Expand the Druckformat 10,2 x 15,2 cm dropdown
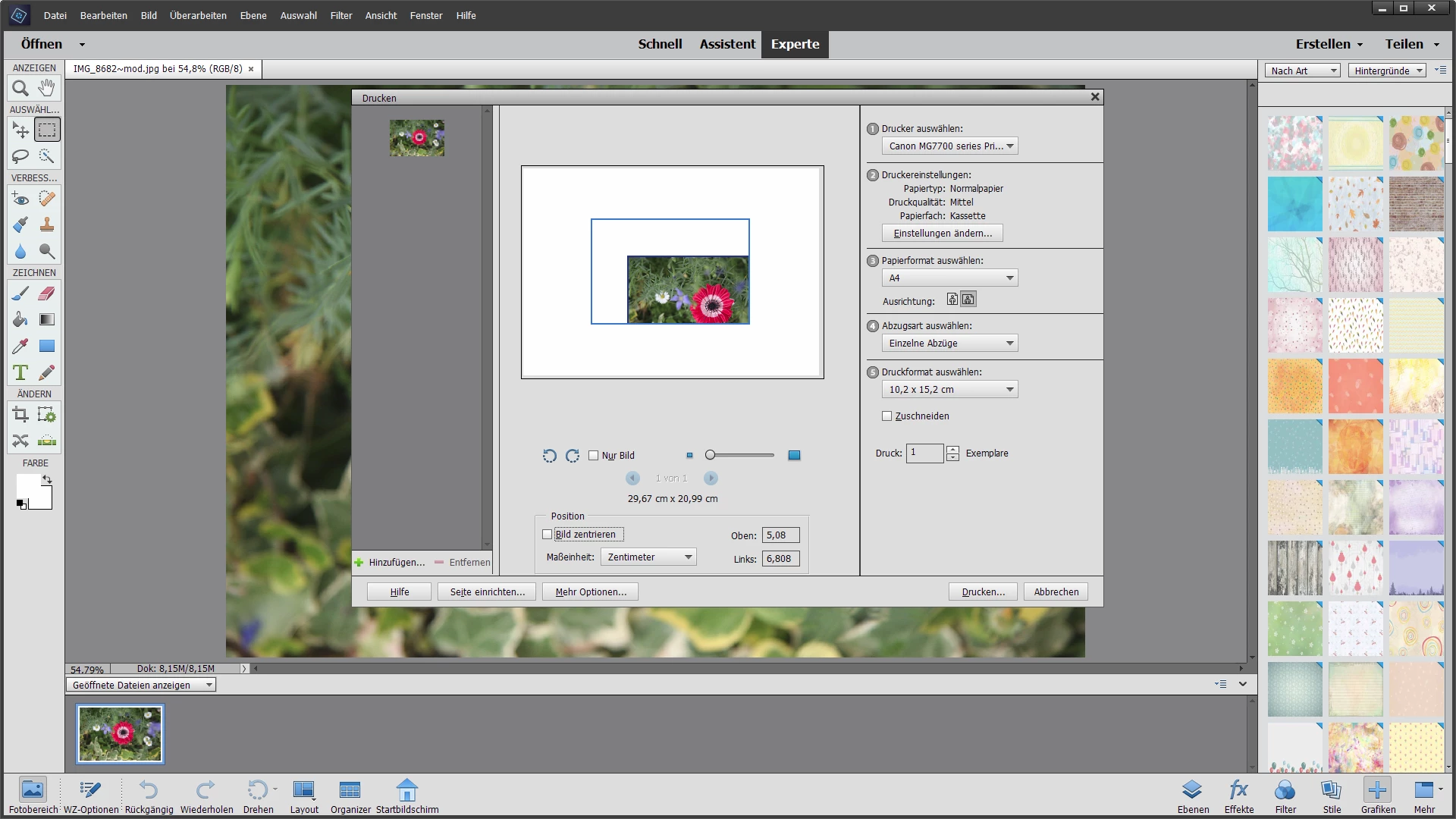The width and height of the screenshot is (1456, 819). click(949, 390)
